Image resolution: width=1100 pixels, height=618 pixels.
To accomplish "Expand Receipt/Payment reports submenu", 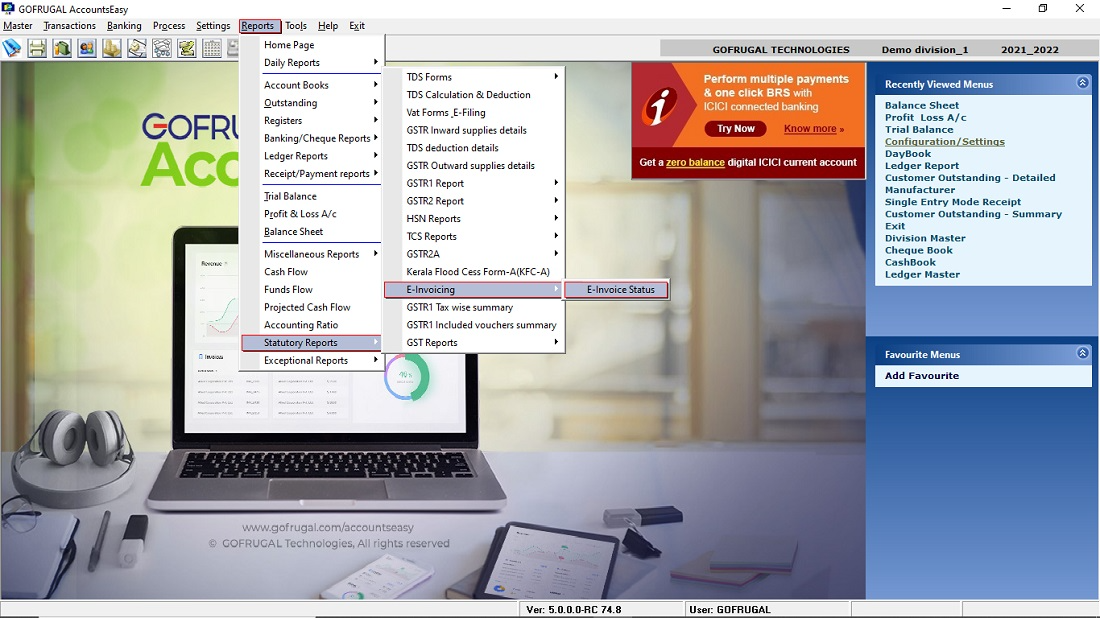I will [311, 173].
